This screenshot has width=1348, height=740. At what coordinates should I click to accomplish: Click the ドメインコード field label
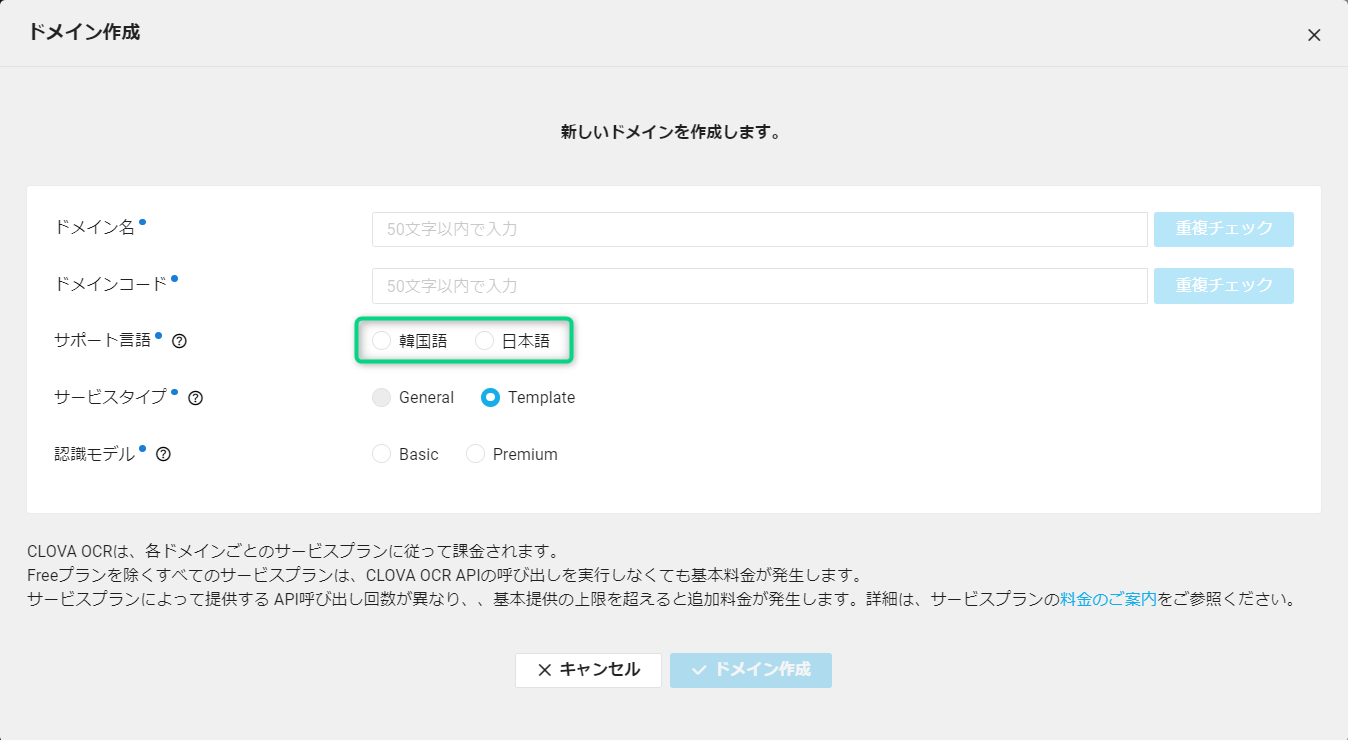(x=110, y=285)
